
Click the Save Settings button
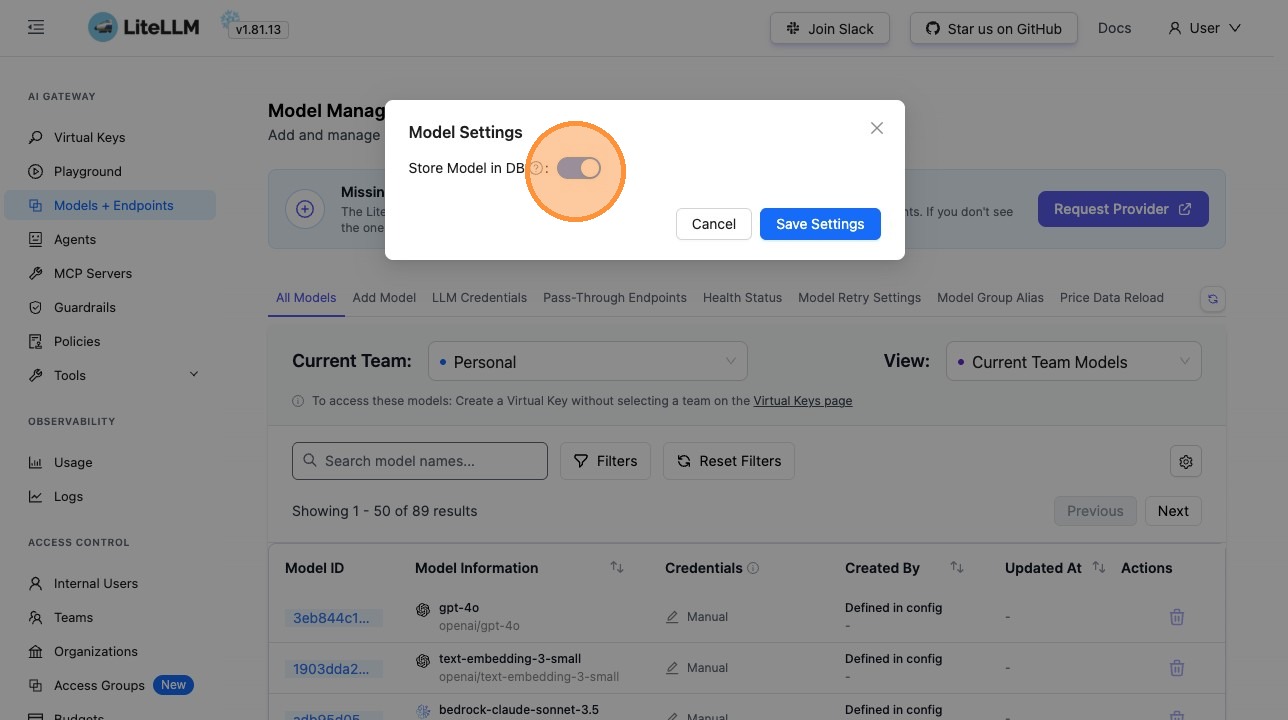point(820,224)
